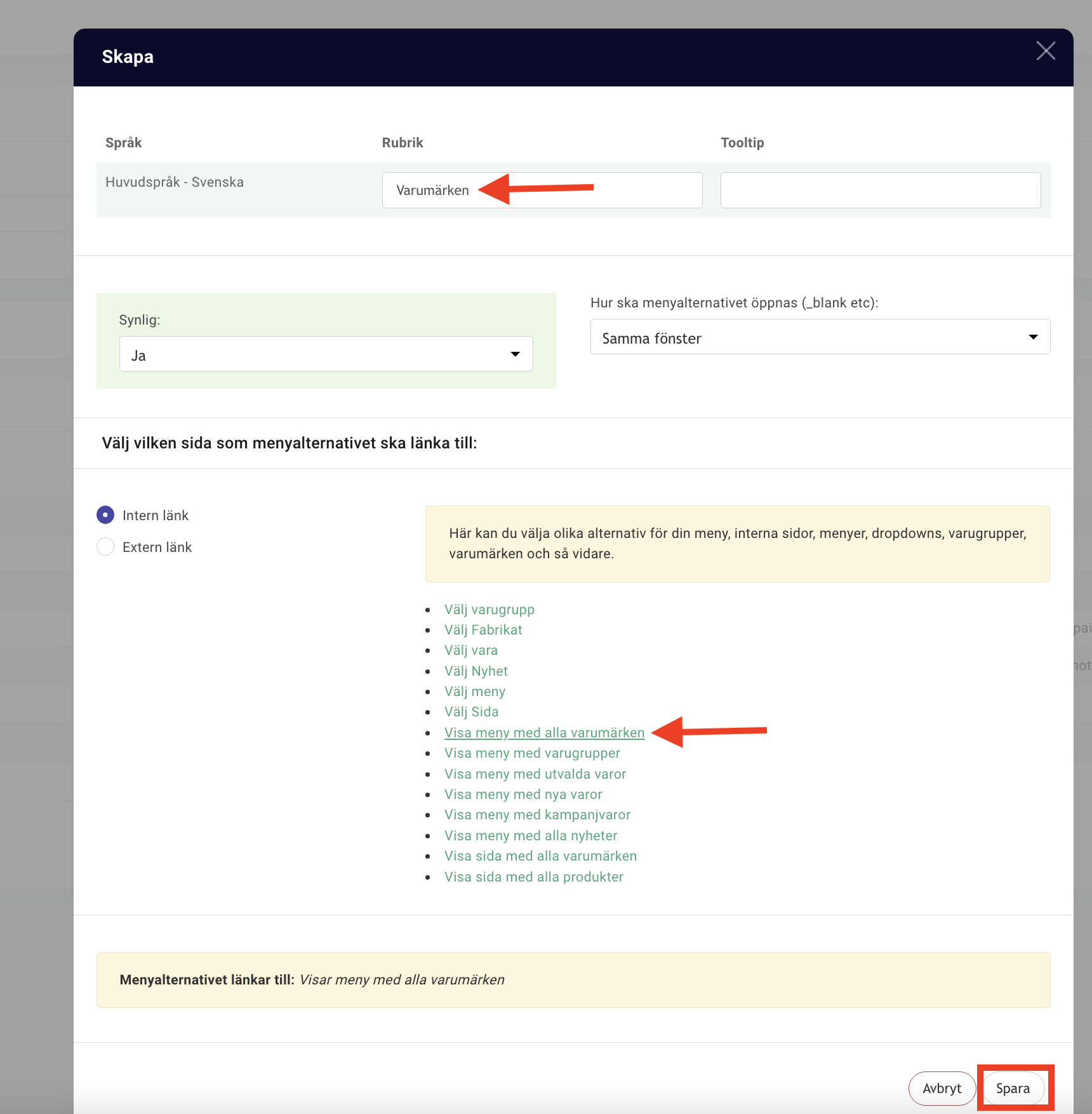Viewport: 1092px width, 1114px height.
Task: Choose Visa sida med alla varumärken
Action: [x=541, y=856]
